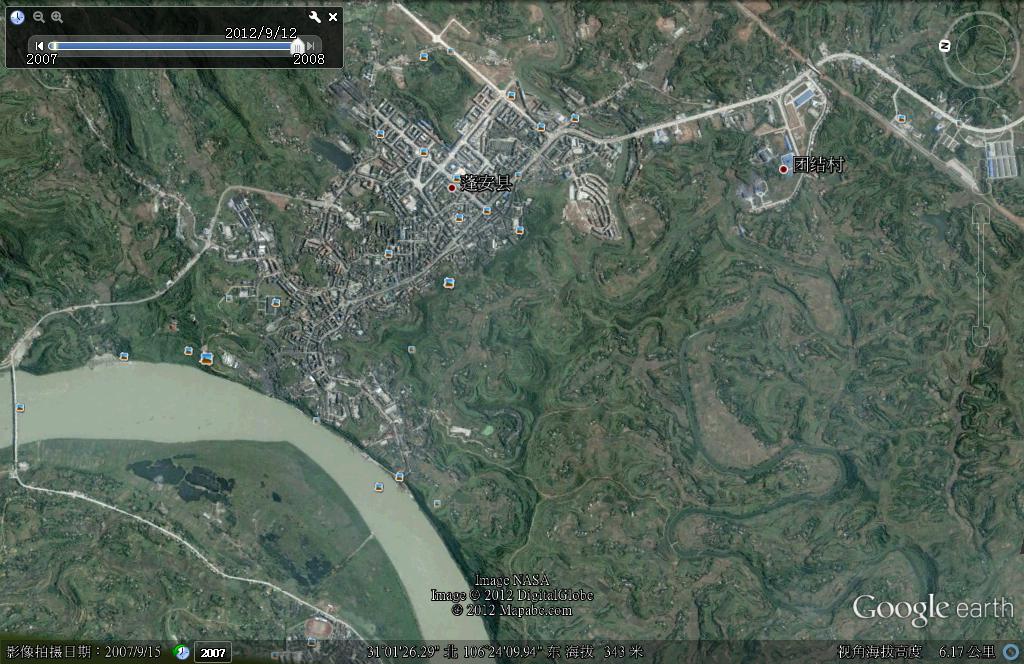
Task: Open time slider options with wrench icon
Action: coord(315,17)
